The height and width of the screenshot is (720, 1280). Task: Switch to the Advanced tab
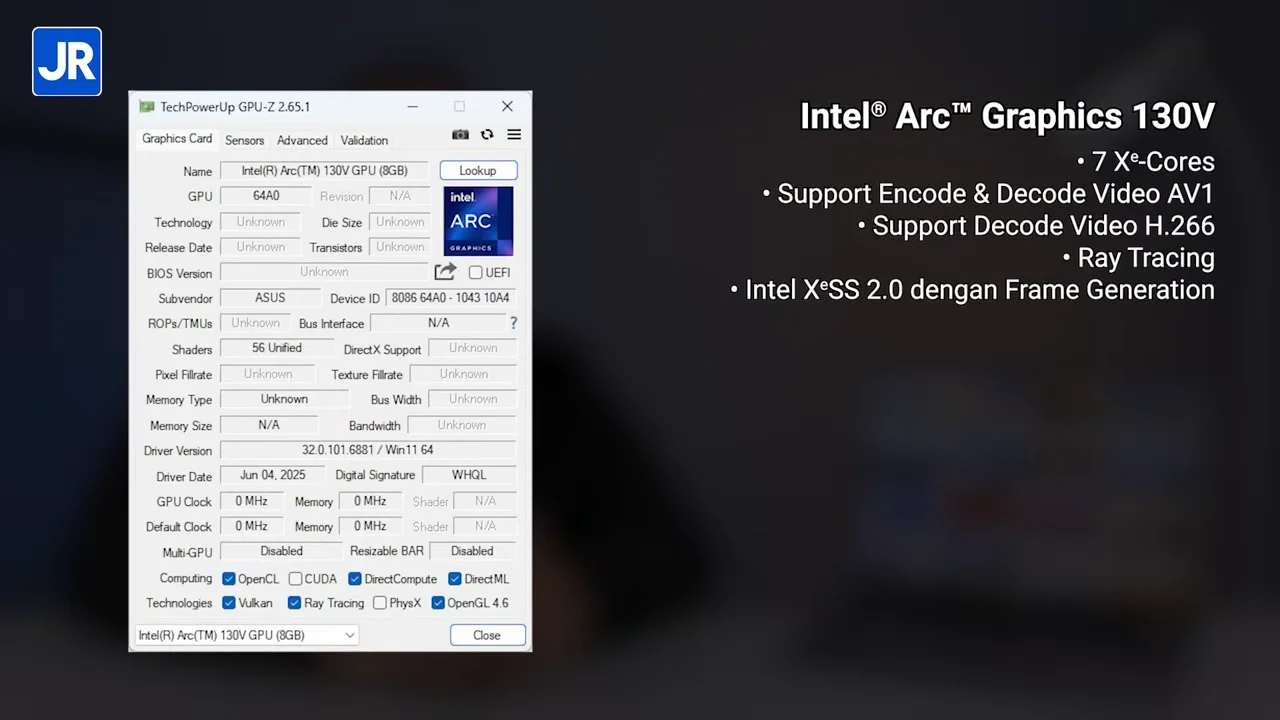(x=302, y=141)
